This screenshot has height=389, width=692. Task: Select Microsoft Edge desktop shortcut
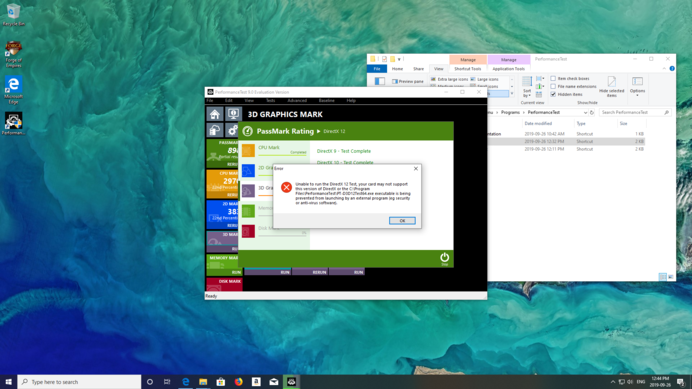point(13,90)
